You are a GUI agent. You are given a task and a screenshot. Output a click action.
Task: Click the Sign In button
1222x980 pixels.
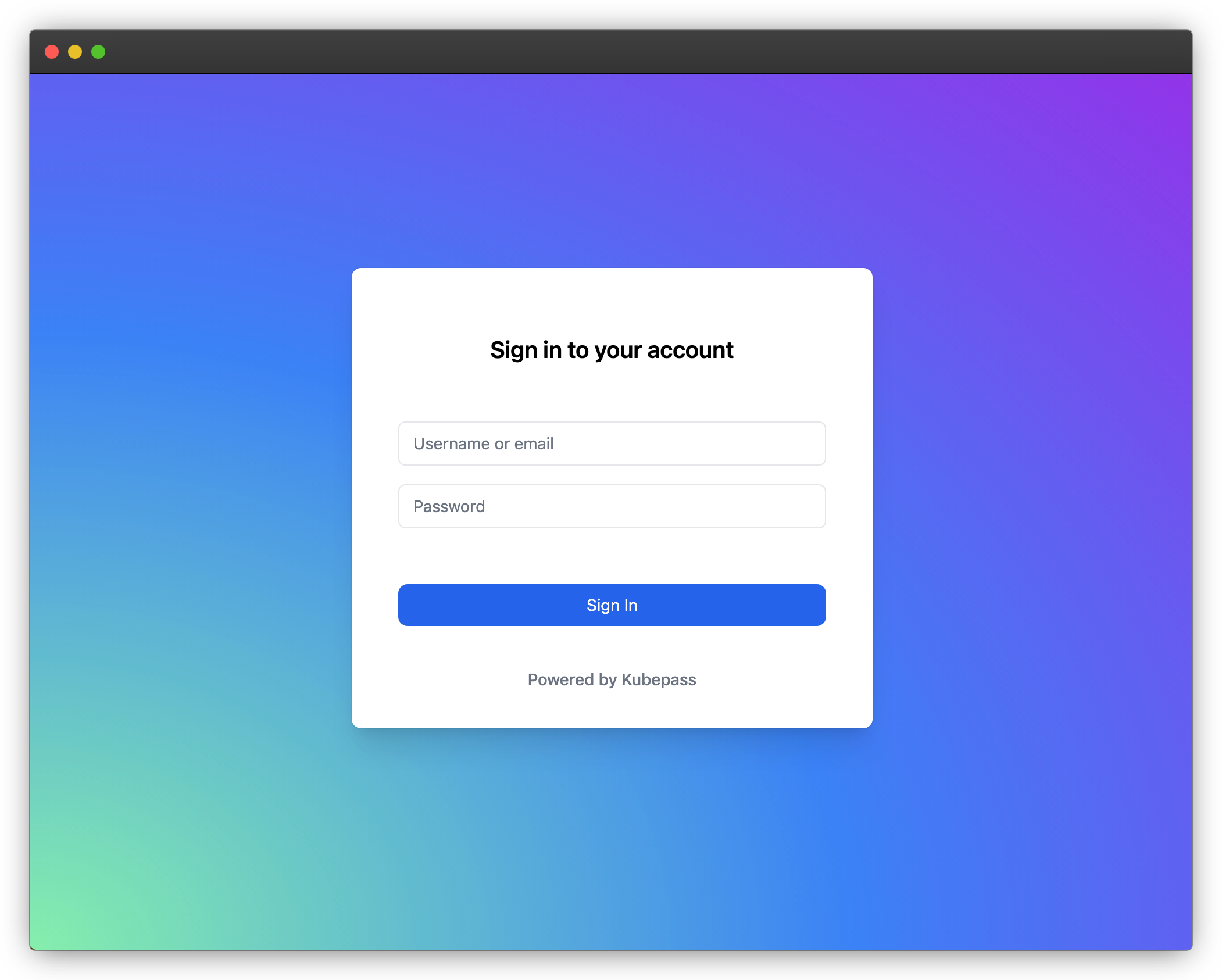611,605
